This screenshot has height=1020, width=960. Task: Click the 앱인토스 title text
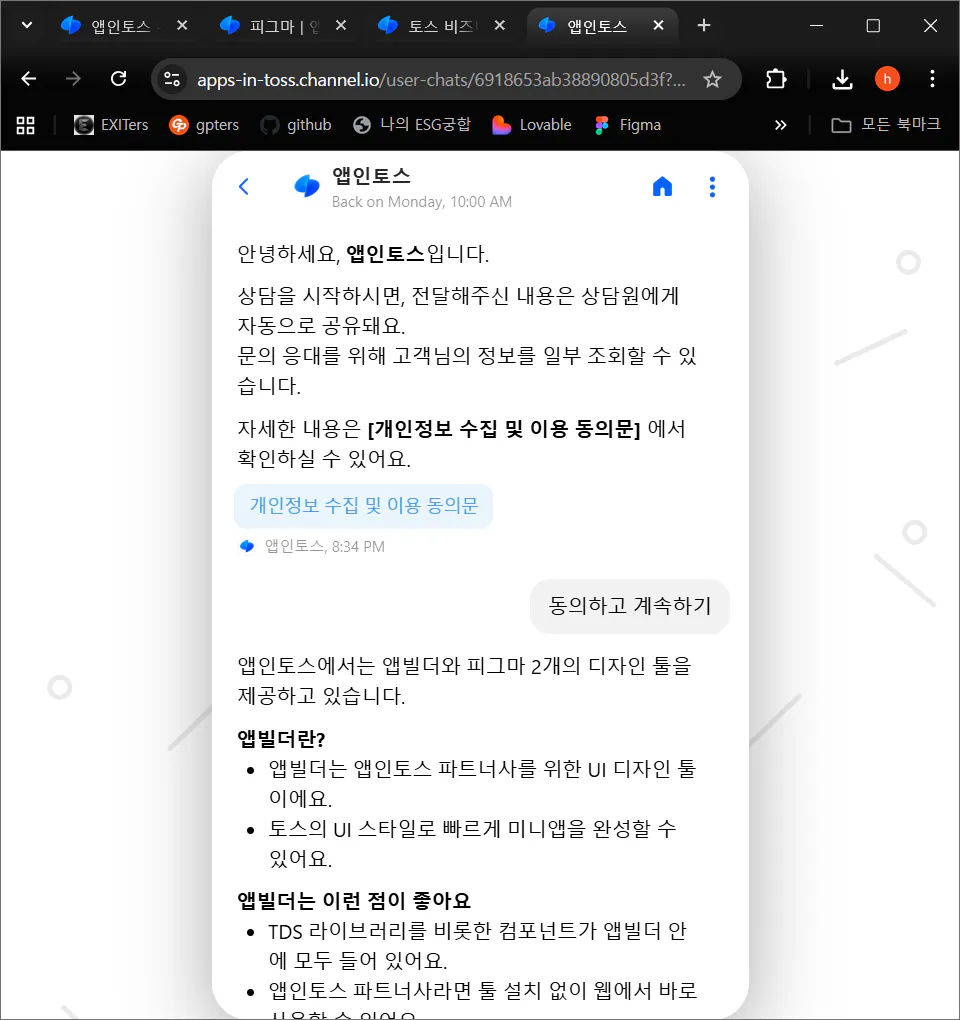tap(371, 176)
